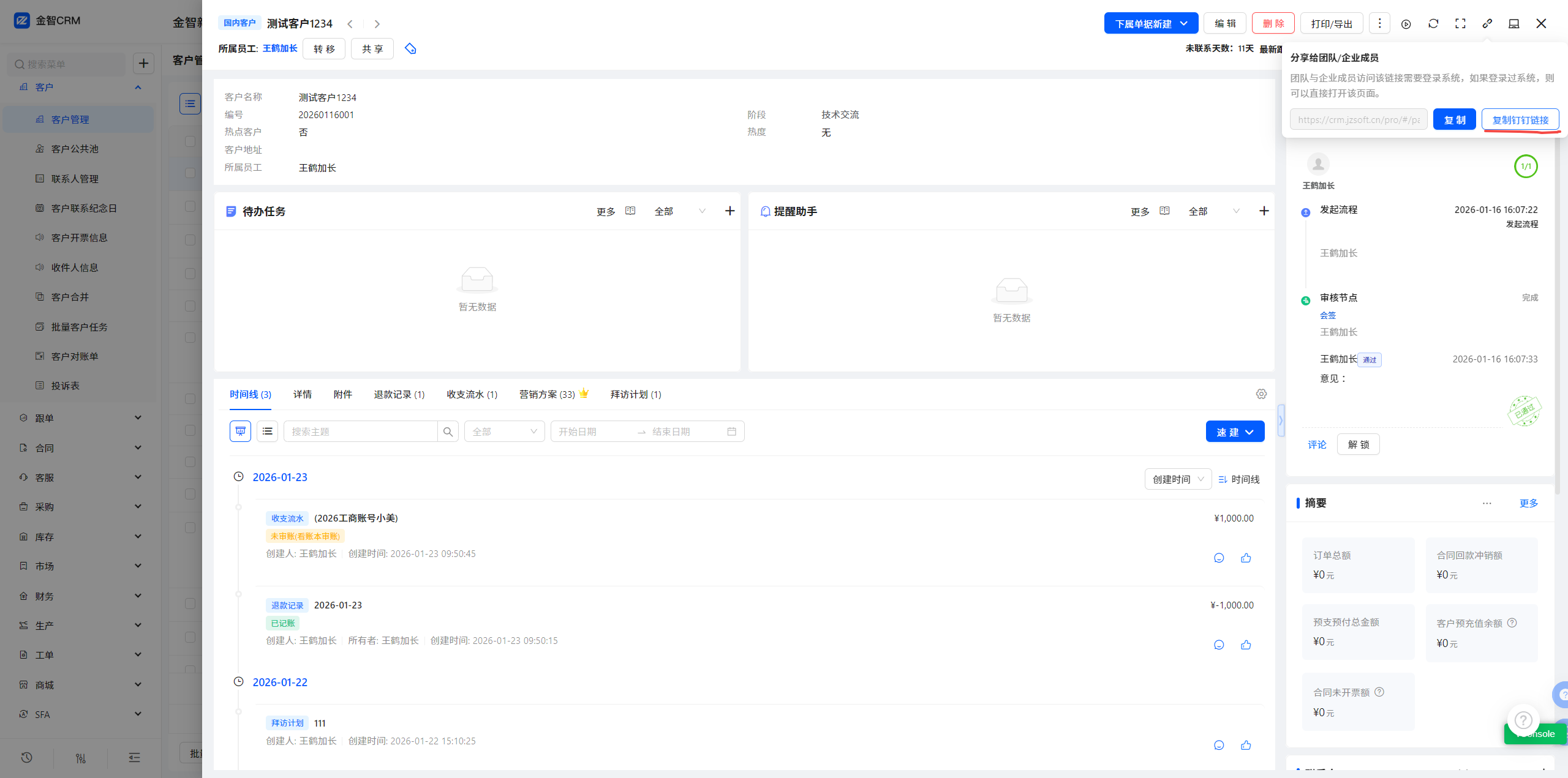Click the tag icon beside 共享
The width and height of the screenshot is (1568, 778).
(410, 48)
